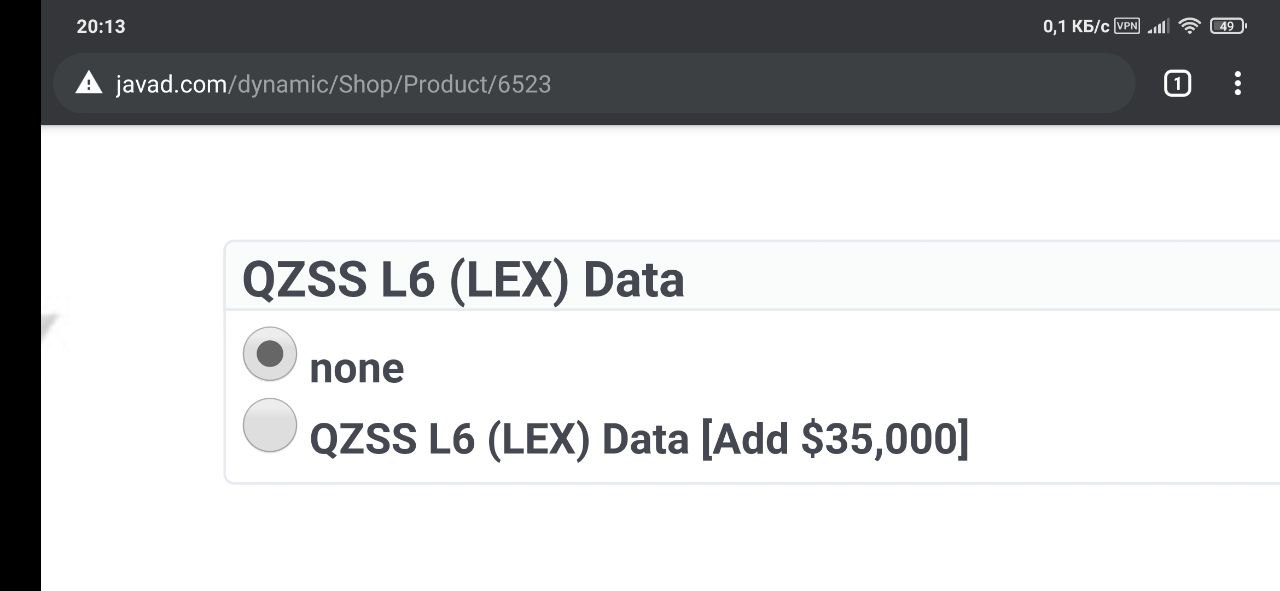This screenshot has width=1280, height=591.
Task: Click blank page area below the options panel
Action: (x=660, y=540)
